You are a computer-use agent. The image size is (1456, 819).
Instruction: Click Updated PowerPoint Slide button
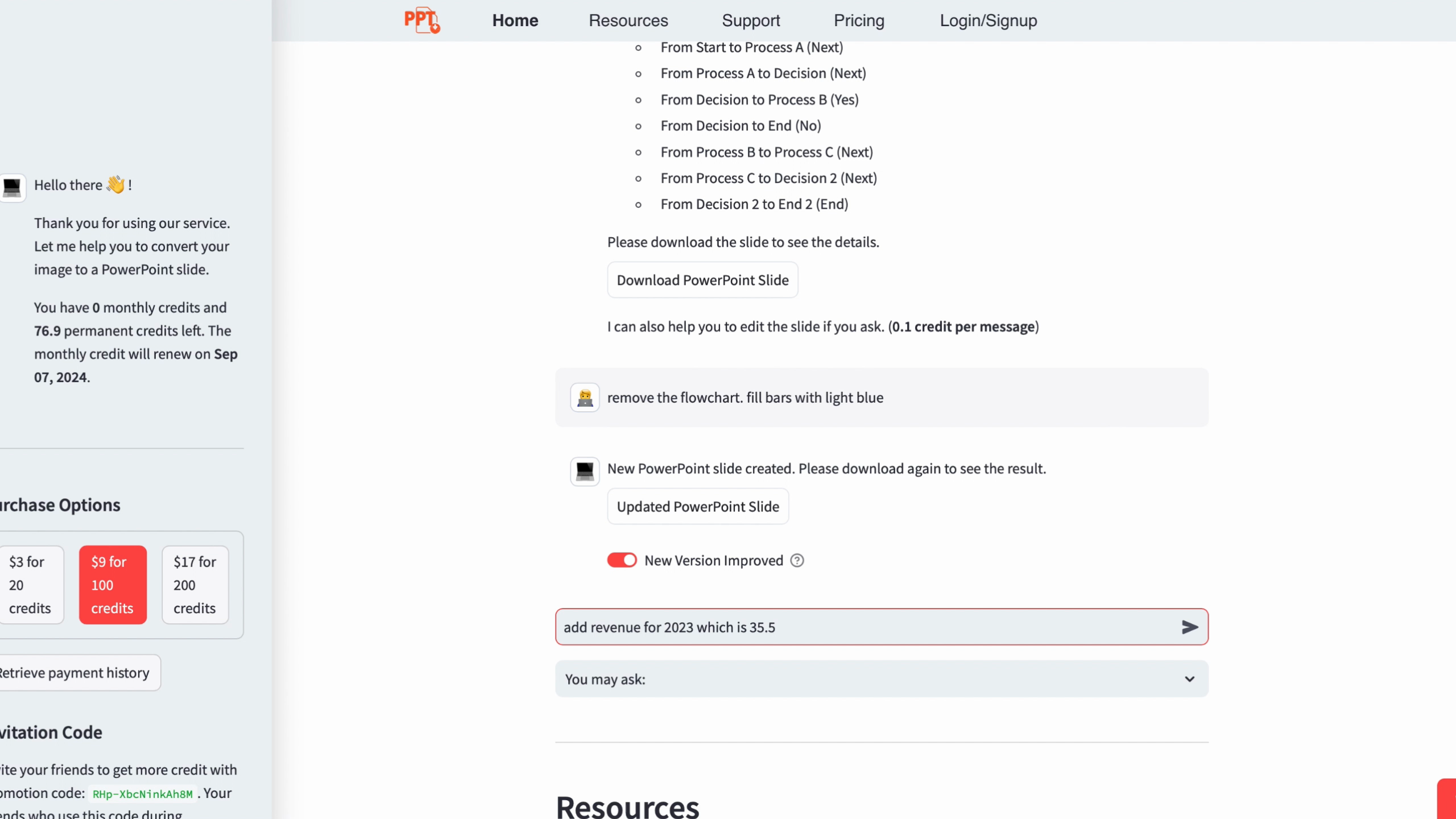(x=698, y=506)
